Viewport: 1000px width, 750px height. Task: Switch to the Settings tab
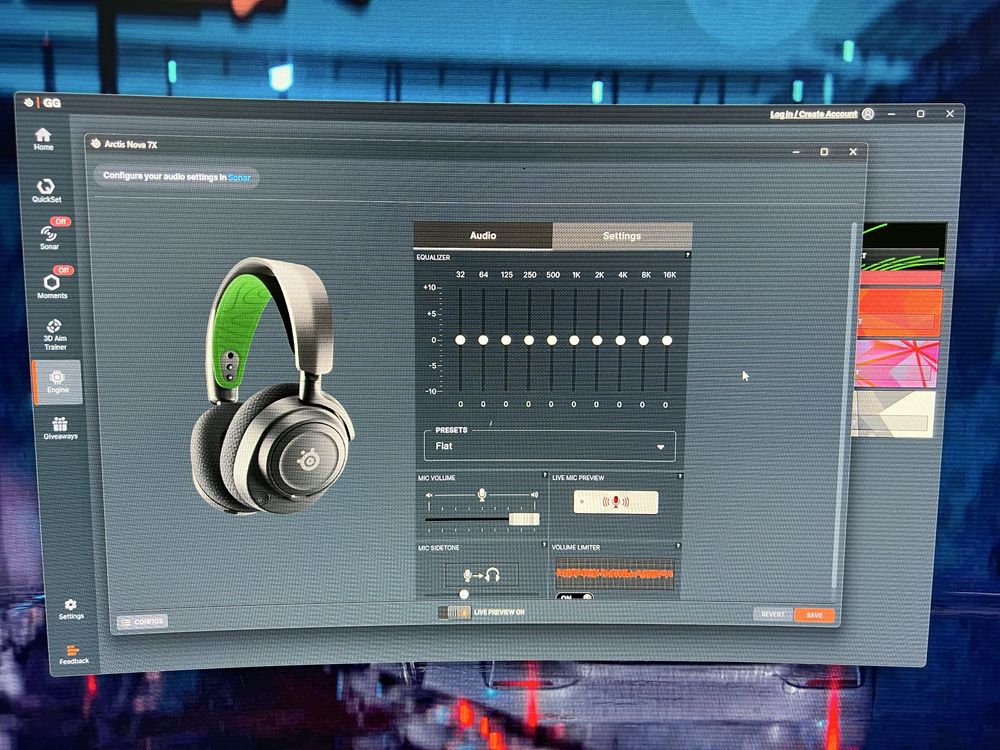pyautogui.click(x=622, y=236)
